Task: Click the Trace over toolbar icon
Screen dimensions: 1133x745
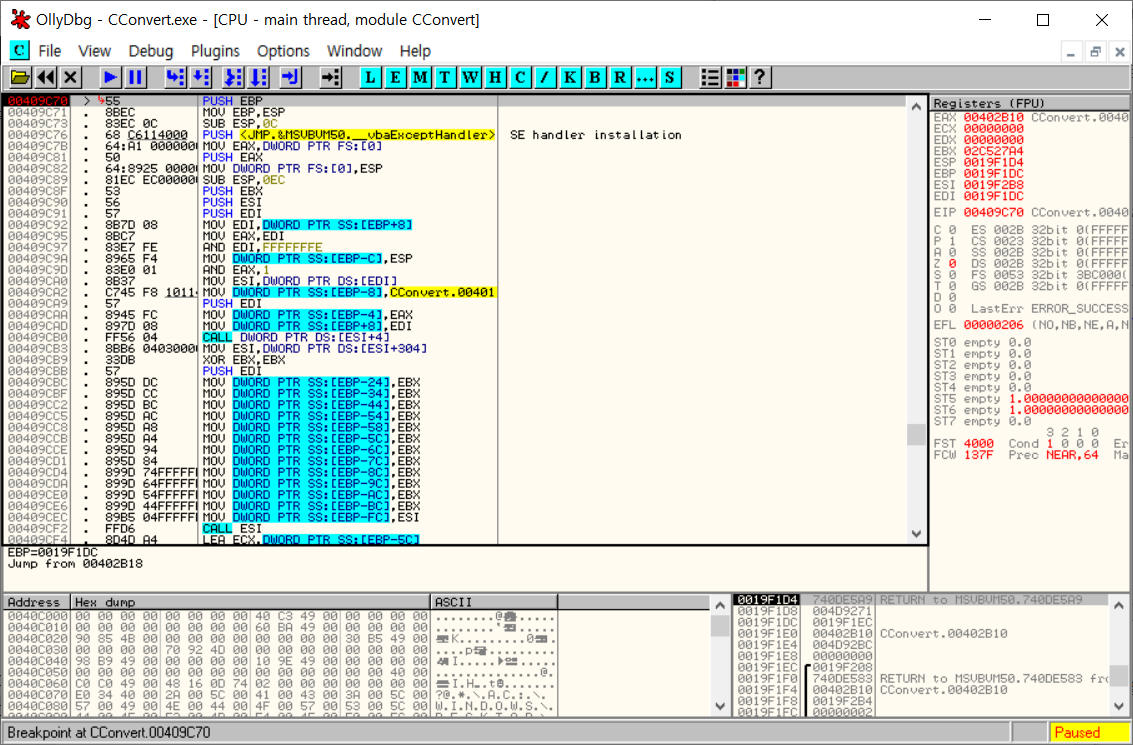Action: [x=258, y=77]
